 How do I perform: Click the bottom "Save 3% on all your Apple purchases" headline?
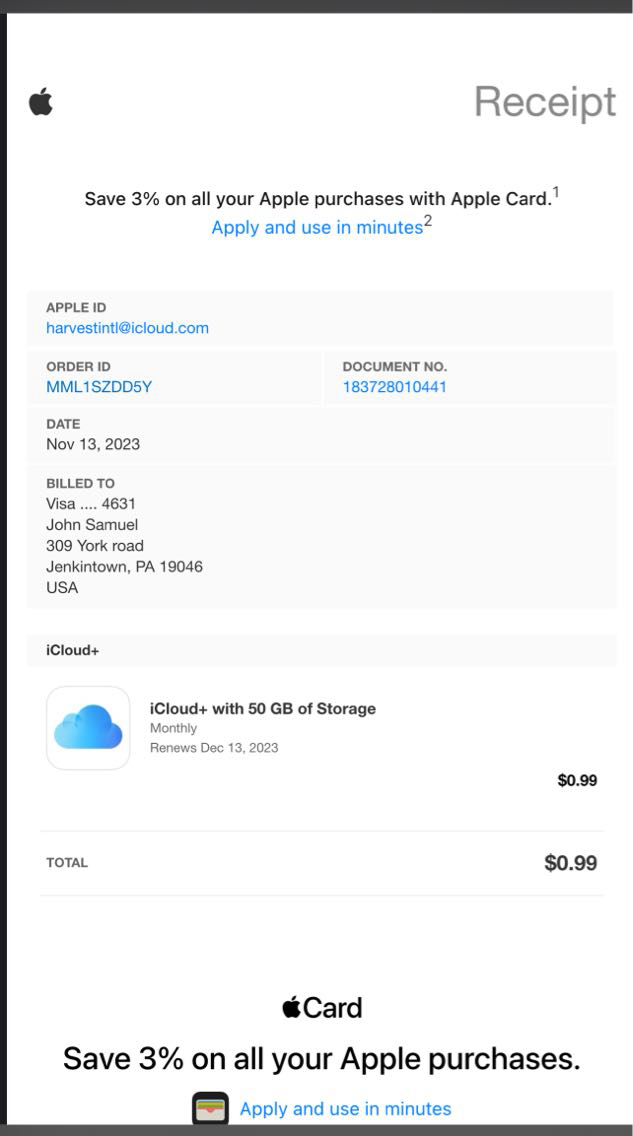(321, 1058)
